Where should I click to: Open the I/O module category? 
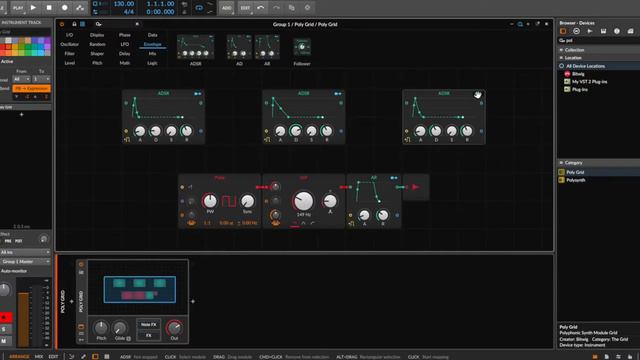(x=70, y=35)
